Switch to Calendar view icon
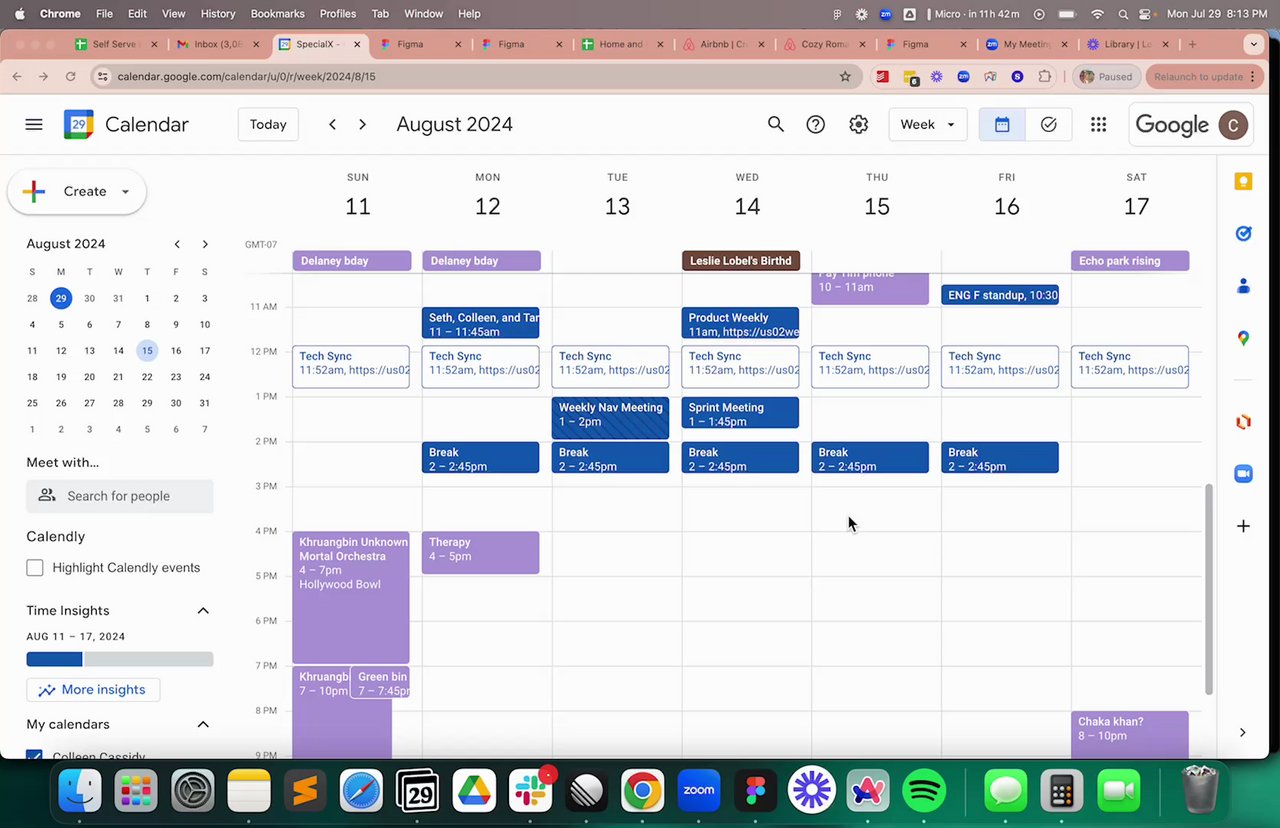 pyautogui.click(x=1002, y=124)
